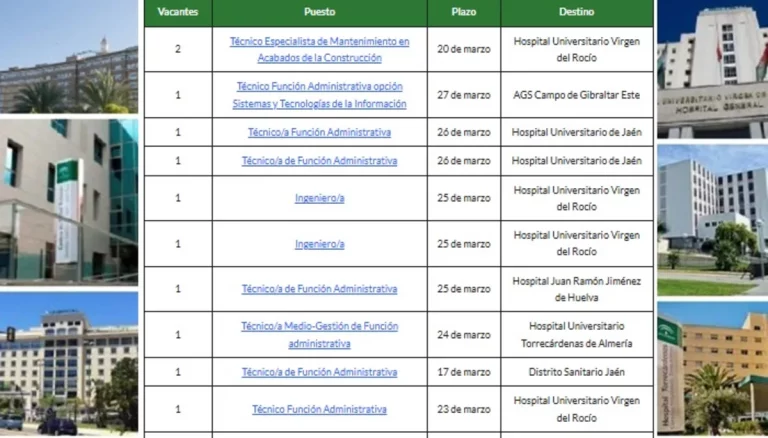
Task: Click the Plazo column header
Action: click(x=463, y=12)
